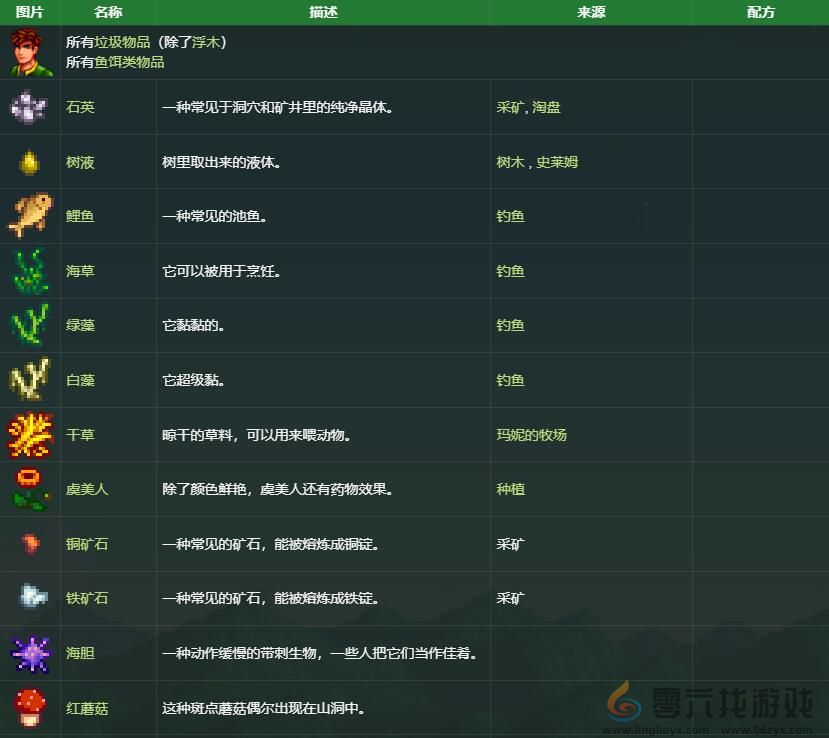Click the carp (鲤鱼) fish icon

coord(29,216)
